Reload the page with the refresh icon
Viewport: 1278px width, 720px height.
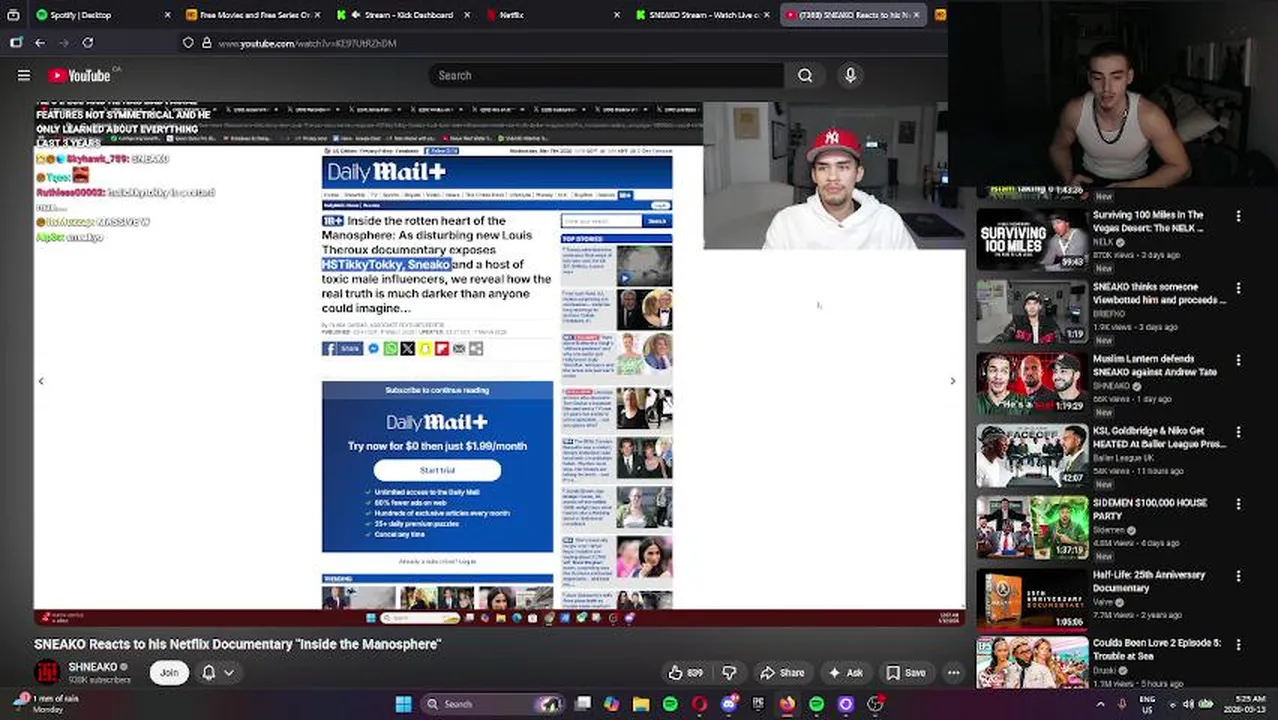88,43
